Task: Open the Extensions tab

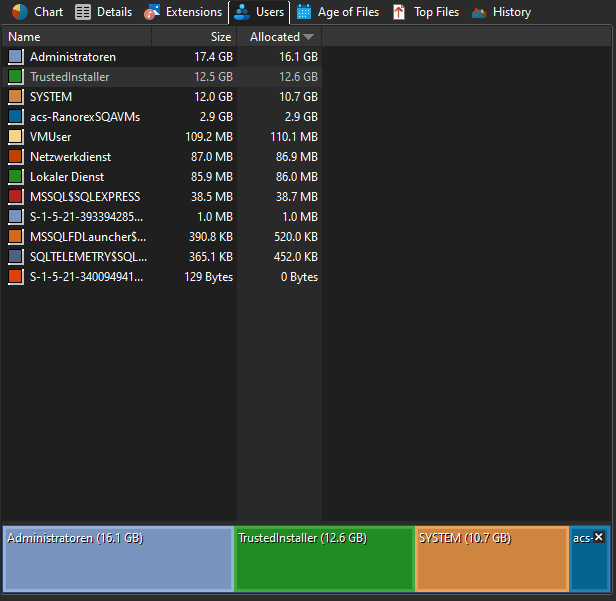Action: pos(183,12)
